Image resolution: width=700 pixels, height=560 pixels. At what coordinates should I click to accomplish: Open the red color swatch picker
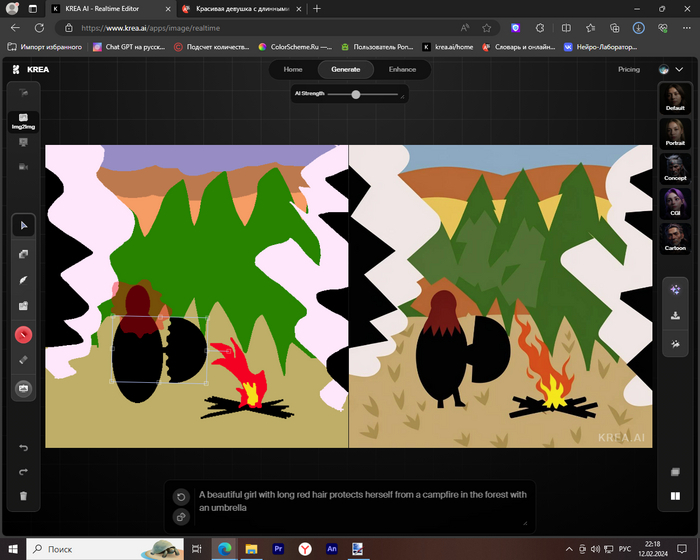24,334
